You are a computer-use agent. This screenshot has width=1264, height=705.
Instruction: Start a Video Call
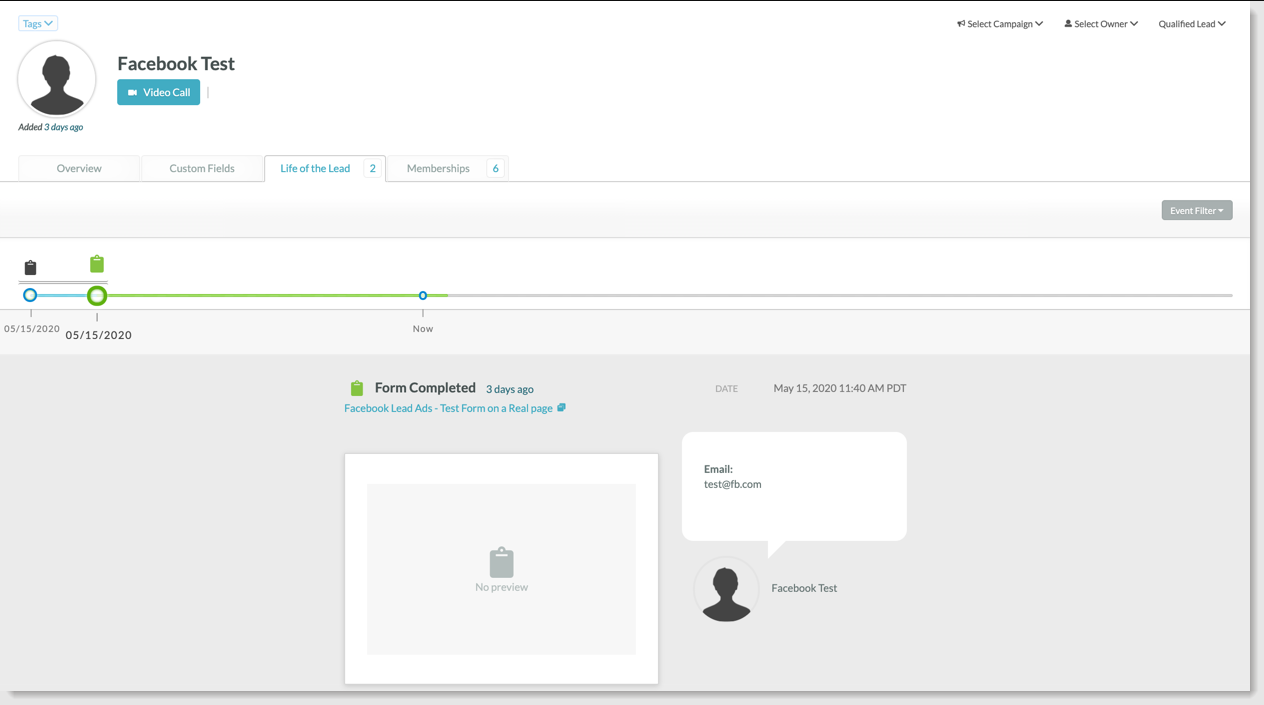pos(158,92)
